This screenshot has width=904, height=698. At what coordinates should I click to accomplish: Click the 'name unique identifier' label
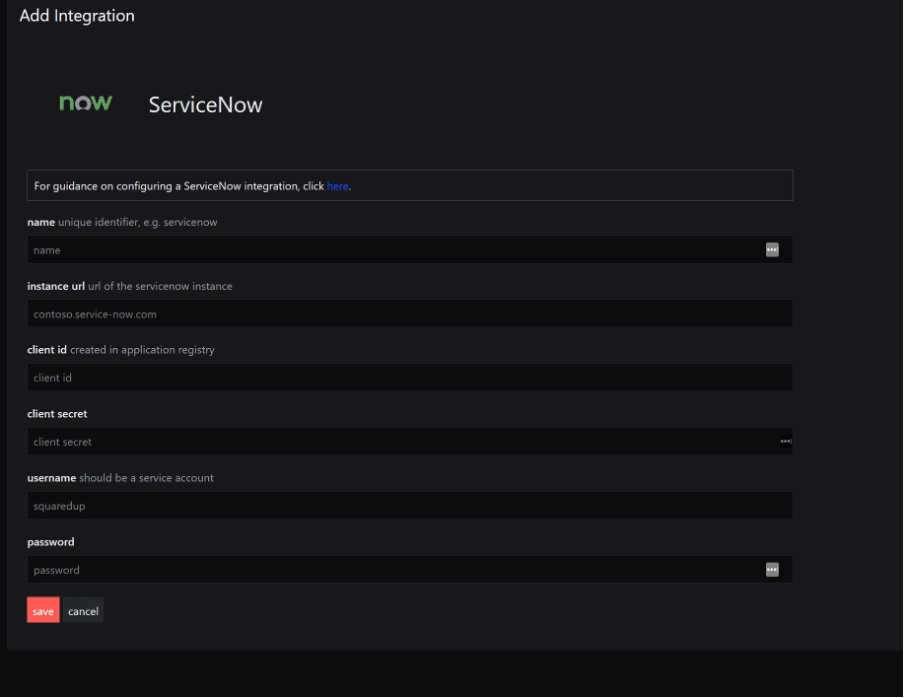point(122,222)
